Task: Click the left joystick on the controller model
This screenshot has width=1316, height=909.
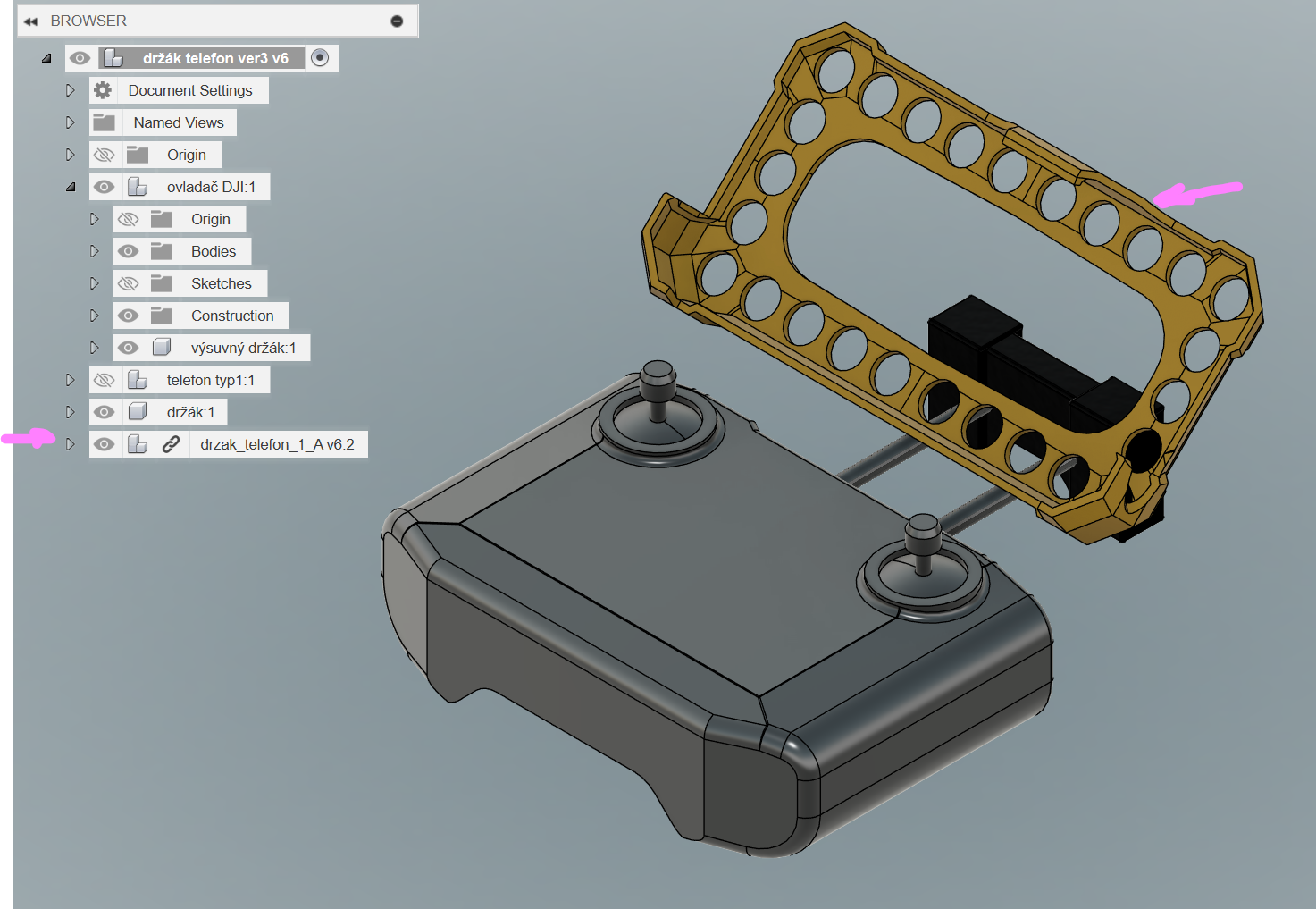Action: [x=658, y=393]
